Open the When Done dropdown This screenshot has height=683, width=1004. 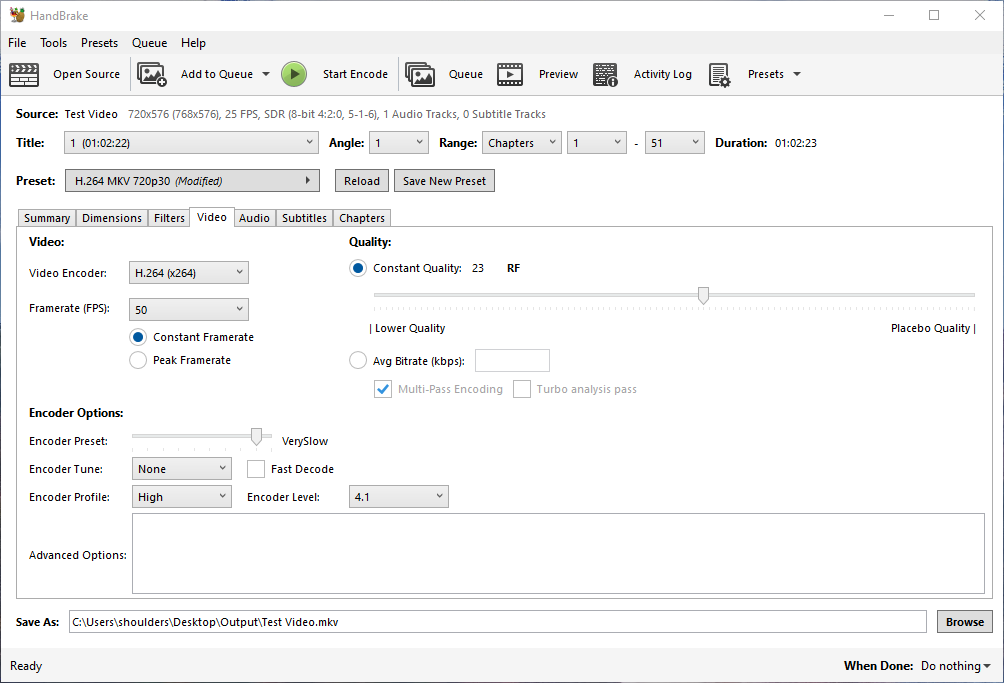tap(955, 666)
